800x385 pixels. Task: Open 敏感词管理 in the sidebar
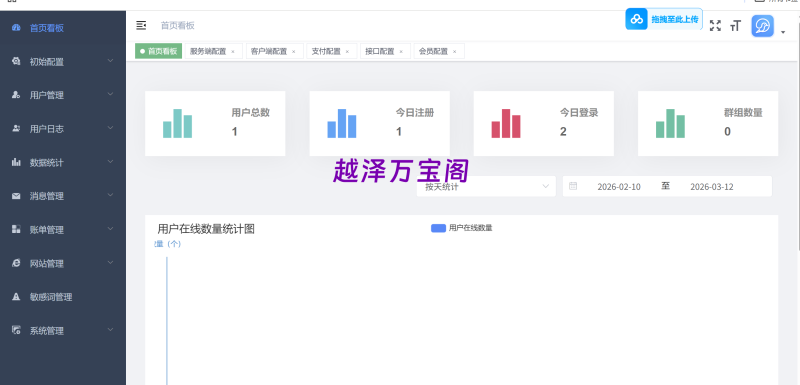click(63, 297)
